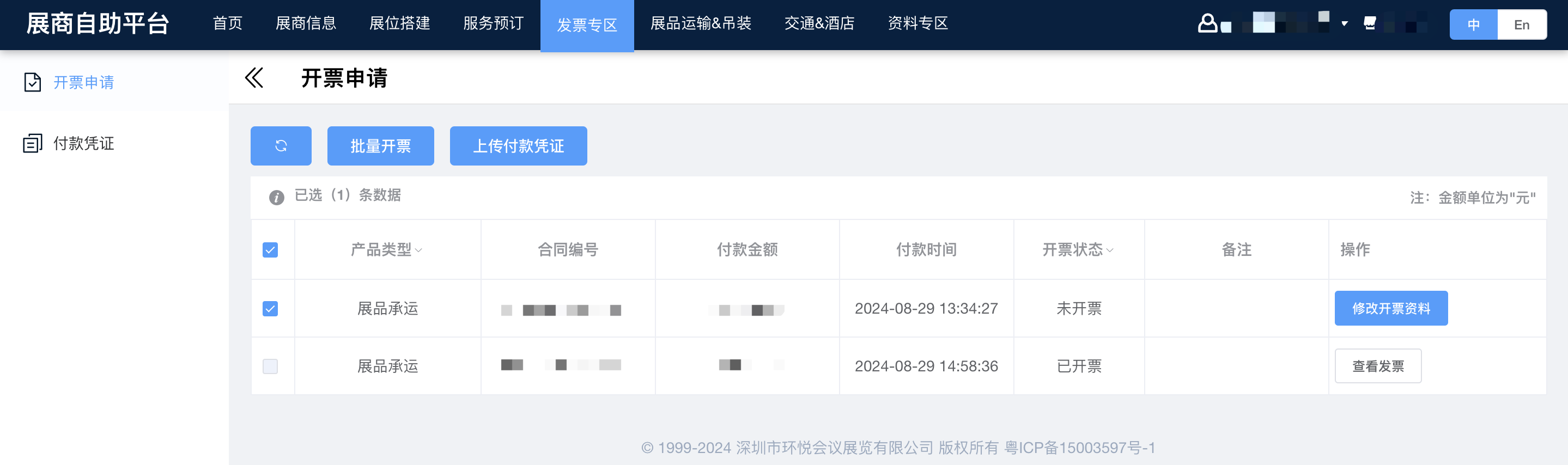Screen dimensions: 1568x465
Task: Switch to the 交通&酒店 menu
Action: (819, 24)
